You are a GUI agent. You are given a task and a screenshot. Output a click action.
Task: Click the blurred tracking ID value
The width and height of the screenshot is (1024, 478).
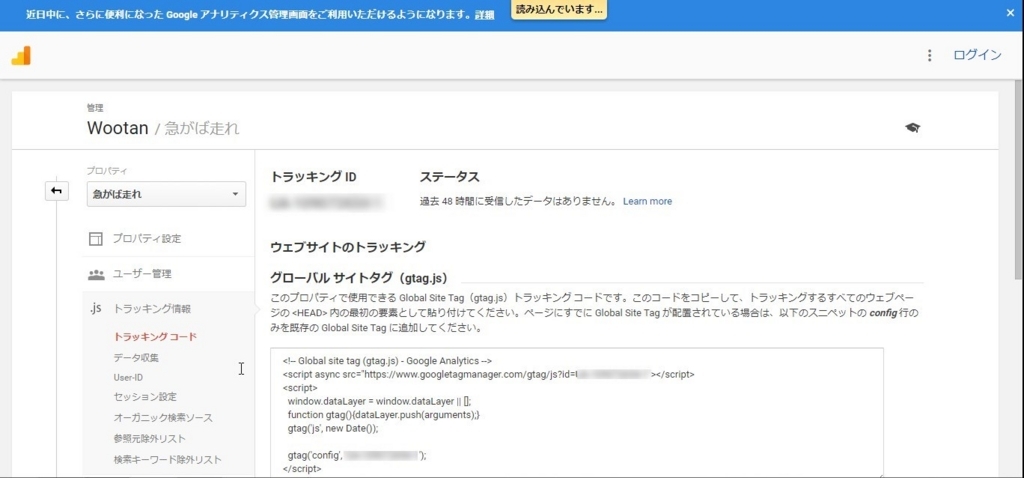[327, 202]
